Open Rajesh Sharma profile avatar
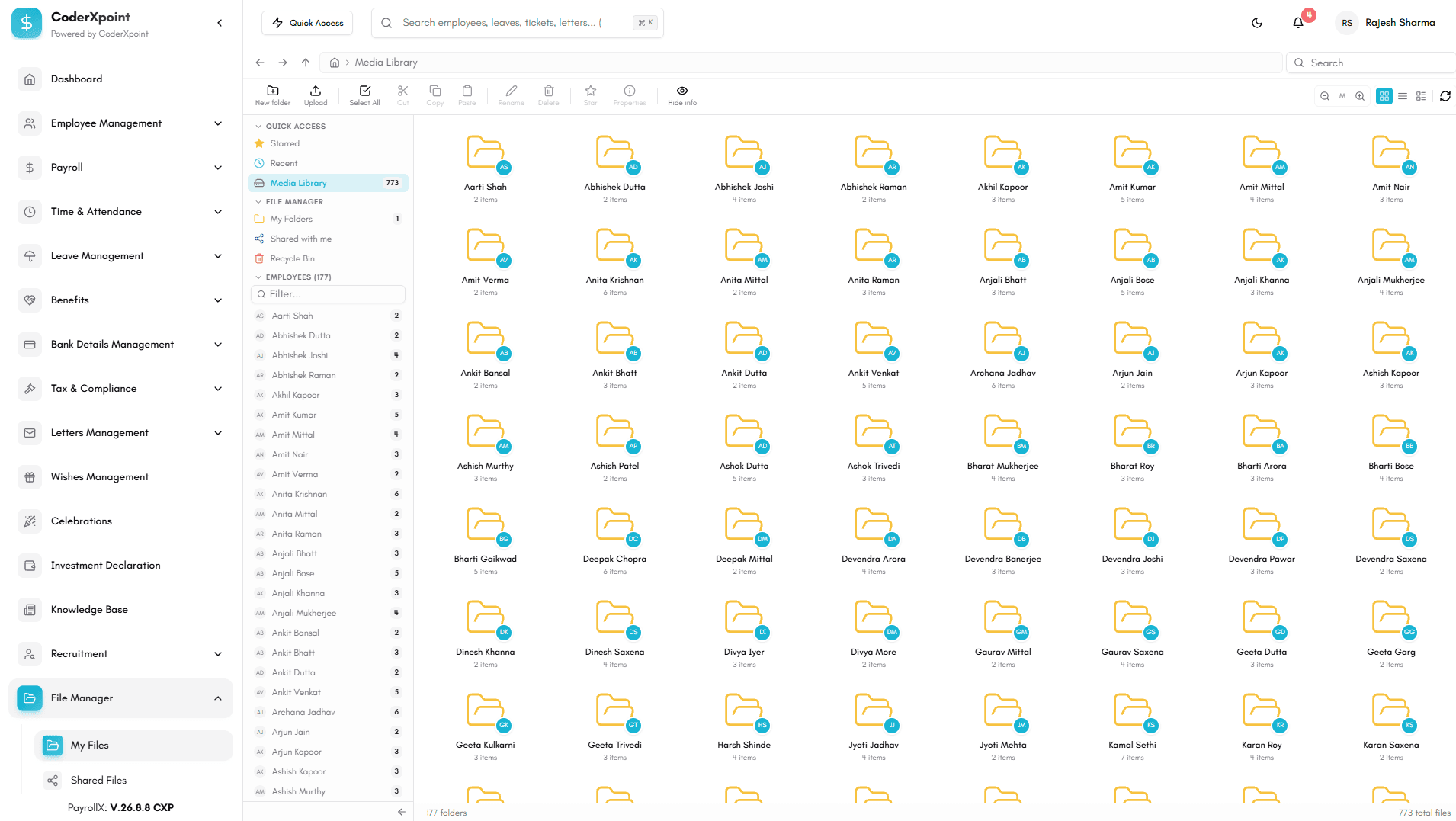This screenshot has width=1456, height=821. 1347,23
